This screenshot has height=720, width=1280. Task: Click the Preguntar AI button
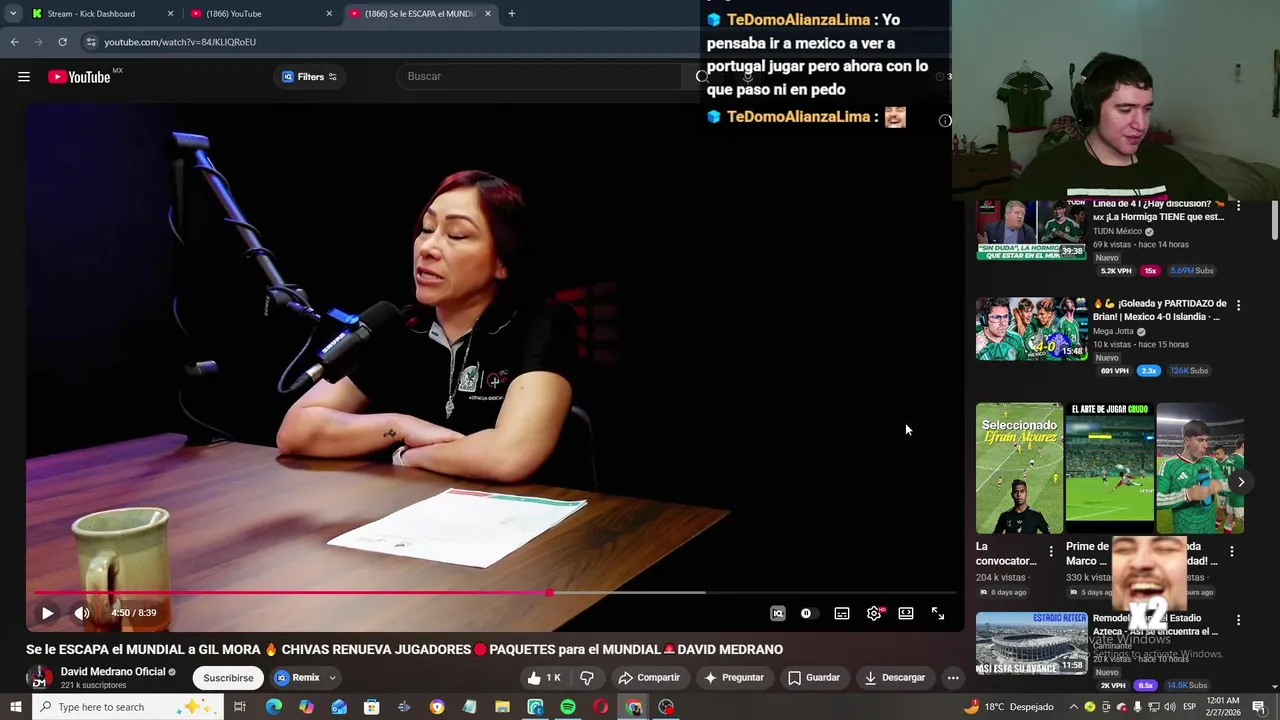(x=734, y=678)
